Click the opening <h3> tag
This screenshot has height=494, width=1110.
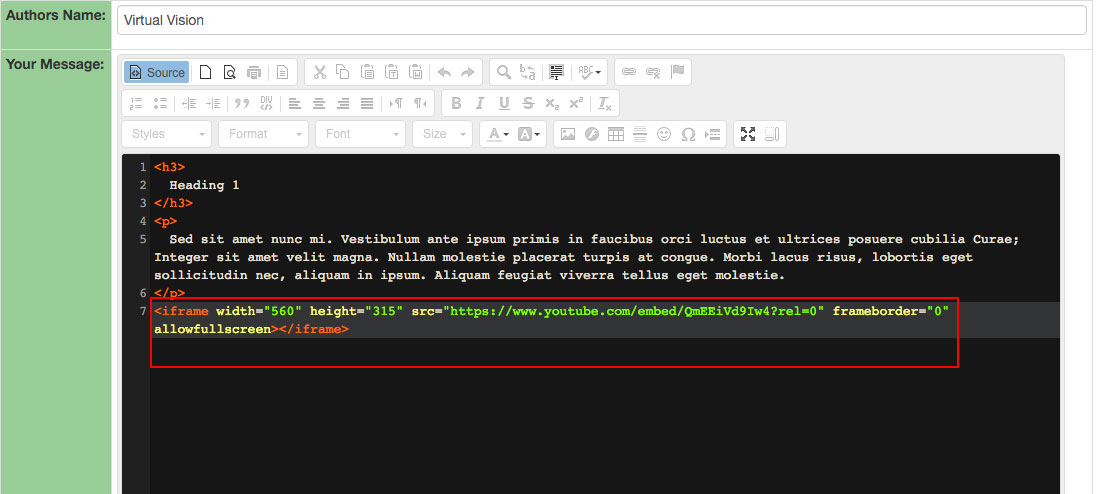tap(169, 167)
